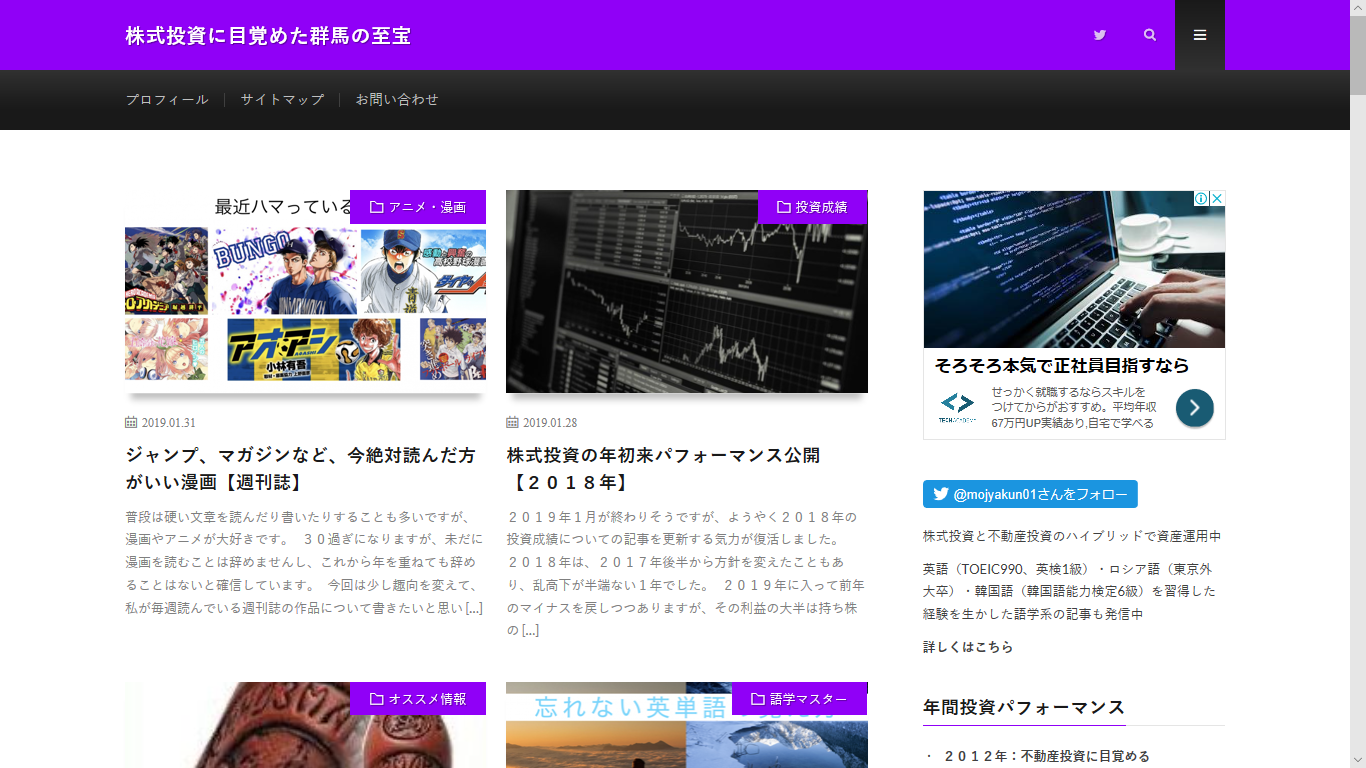This screenshot has height=768, width=1366.
Task: Open the search magnifier icon
Action: pyautogui.click(x=1150, y=35)
